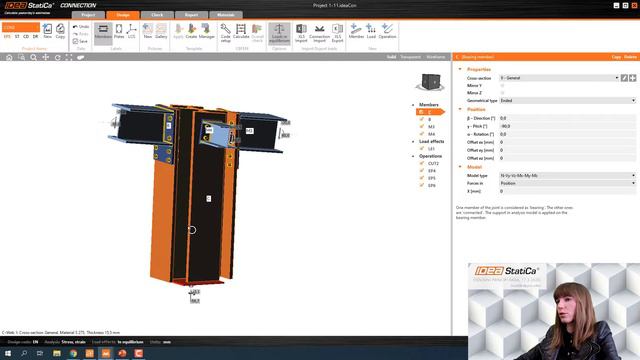The image size is (640, 360).
Task: Click the view cube in 3D scene
Action: (430, 82)
